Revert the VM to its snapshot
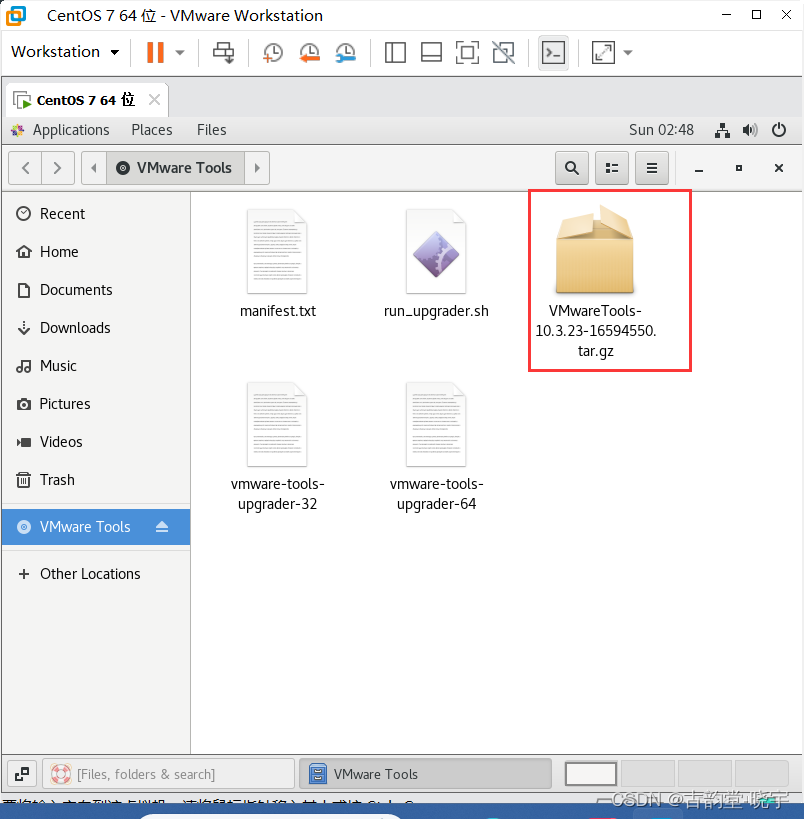The image size is (804, 819). 309,53
